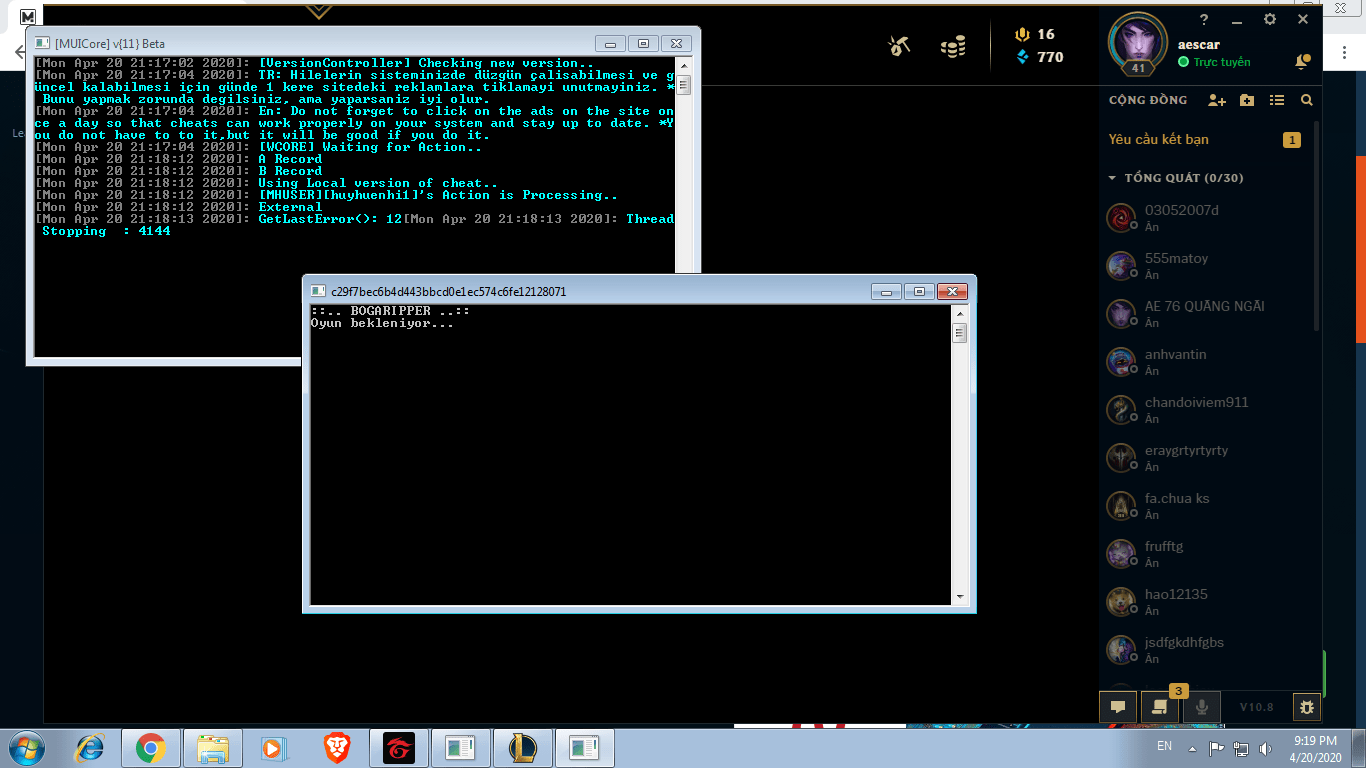Screen dimensions: 1366x768
Task: Open the Hextech crafting hammer icon
Action: pos(898,45)
